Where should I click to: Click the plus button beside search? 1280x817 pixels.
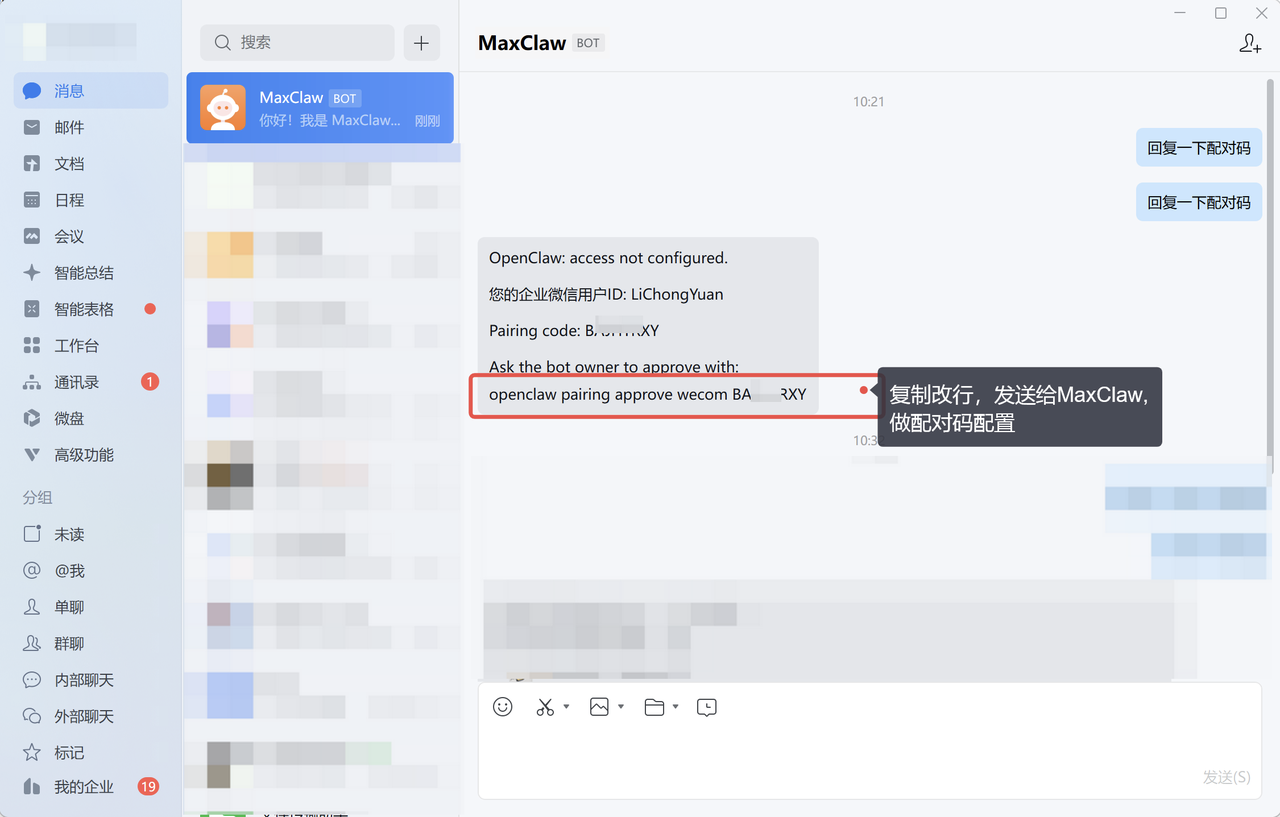pyautogui.click(x=421, y=43)
